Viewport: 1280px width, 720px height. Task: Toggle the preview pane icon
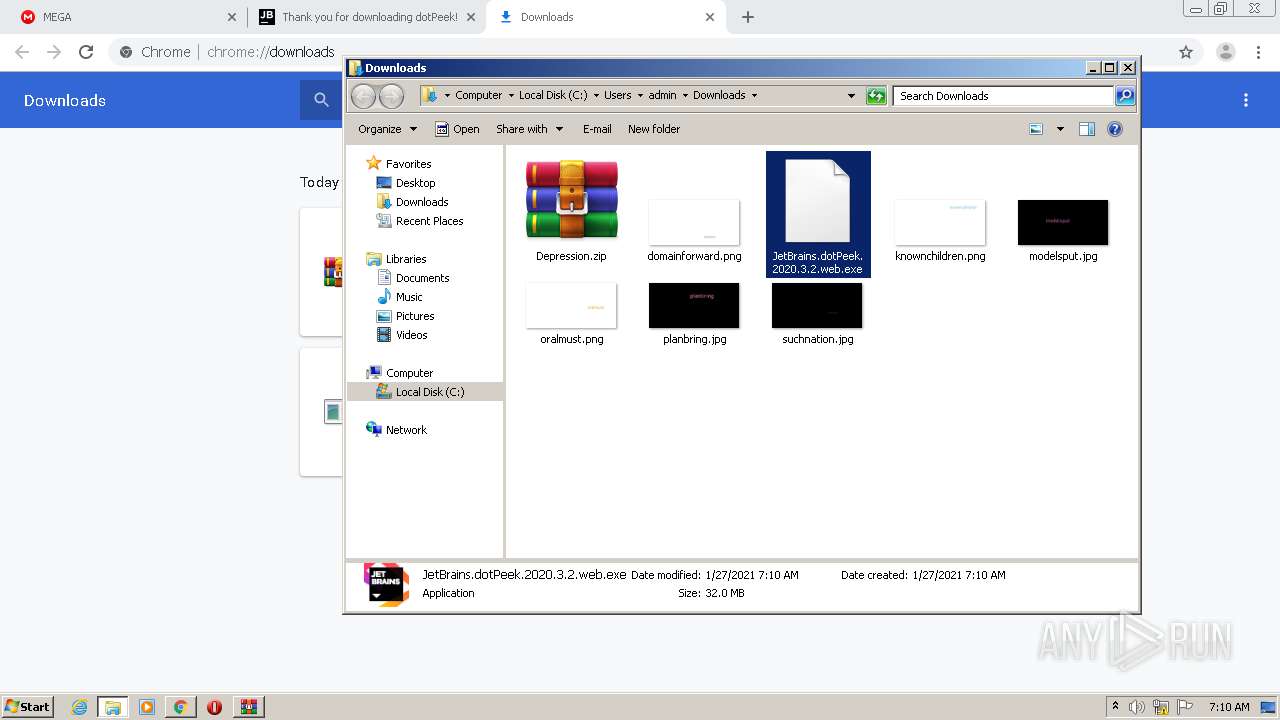pyautogui.click(x=1087, y=129)
